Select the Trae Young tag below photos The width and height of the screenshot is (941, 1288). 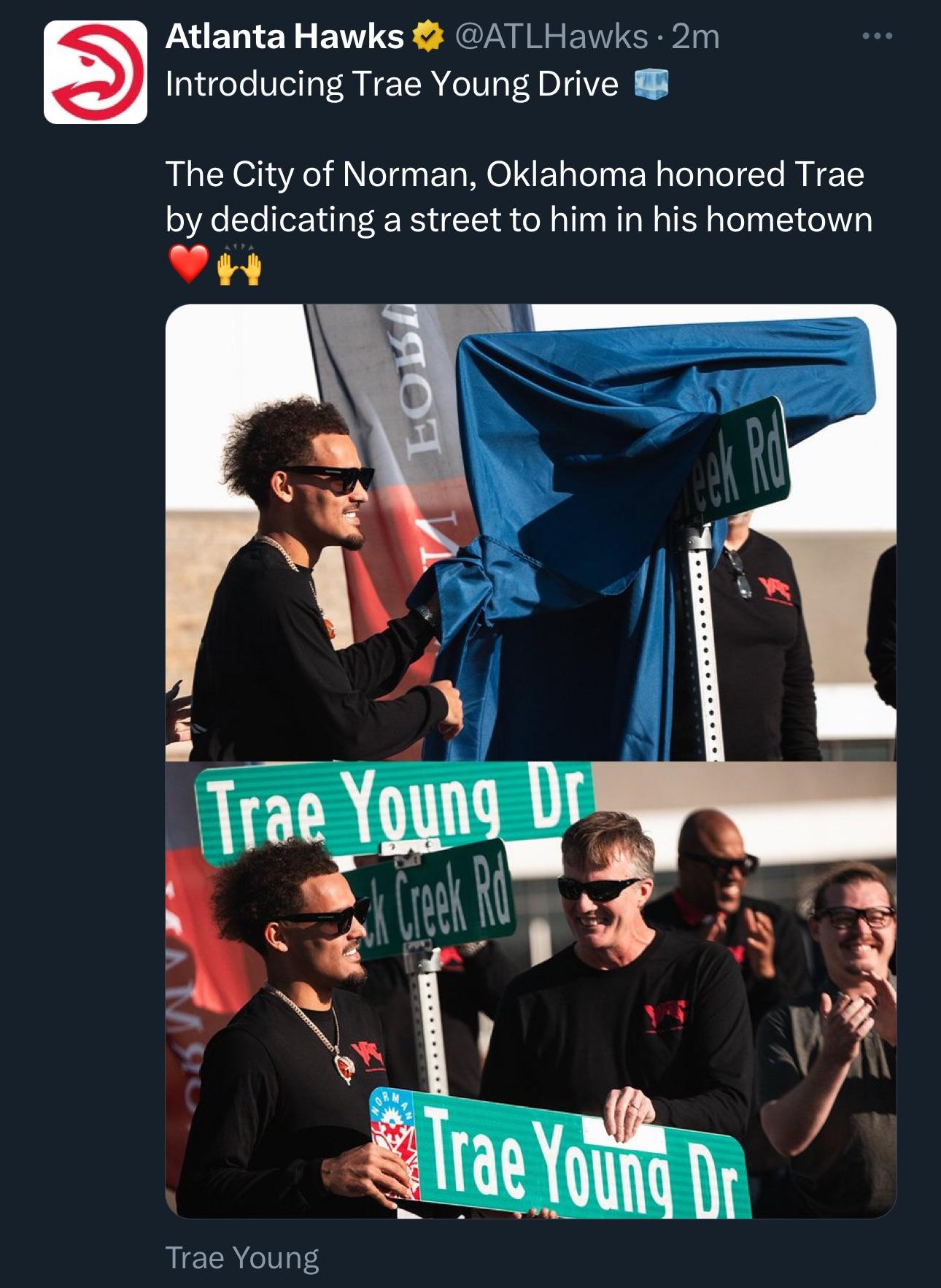tap(242, 1257)
